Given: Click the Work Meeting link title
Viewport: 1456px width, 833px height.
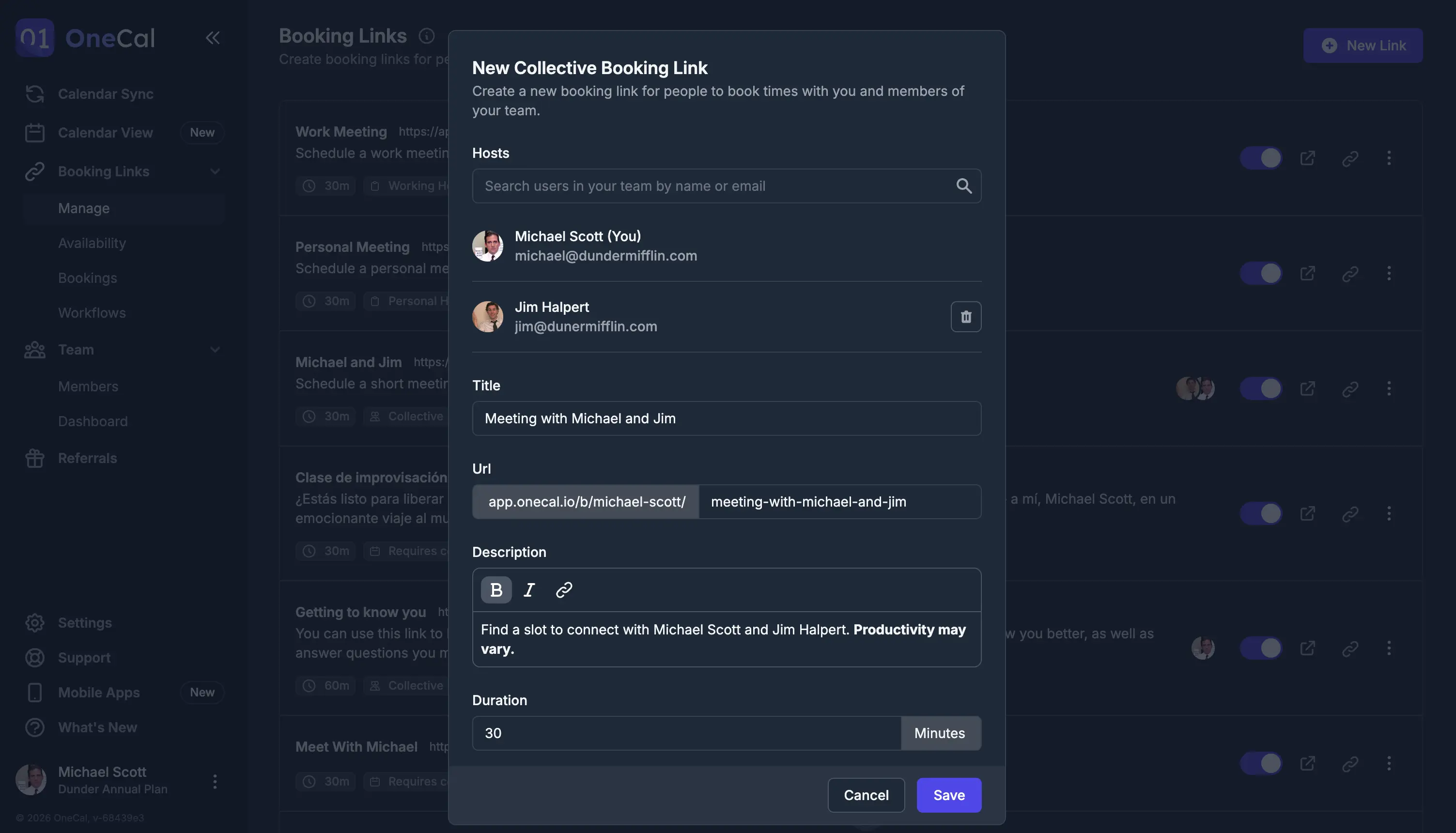Looking at the screenshot, I should (341, 132).
